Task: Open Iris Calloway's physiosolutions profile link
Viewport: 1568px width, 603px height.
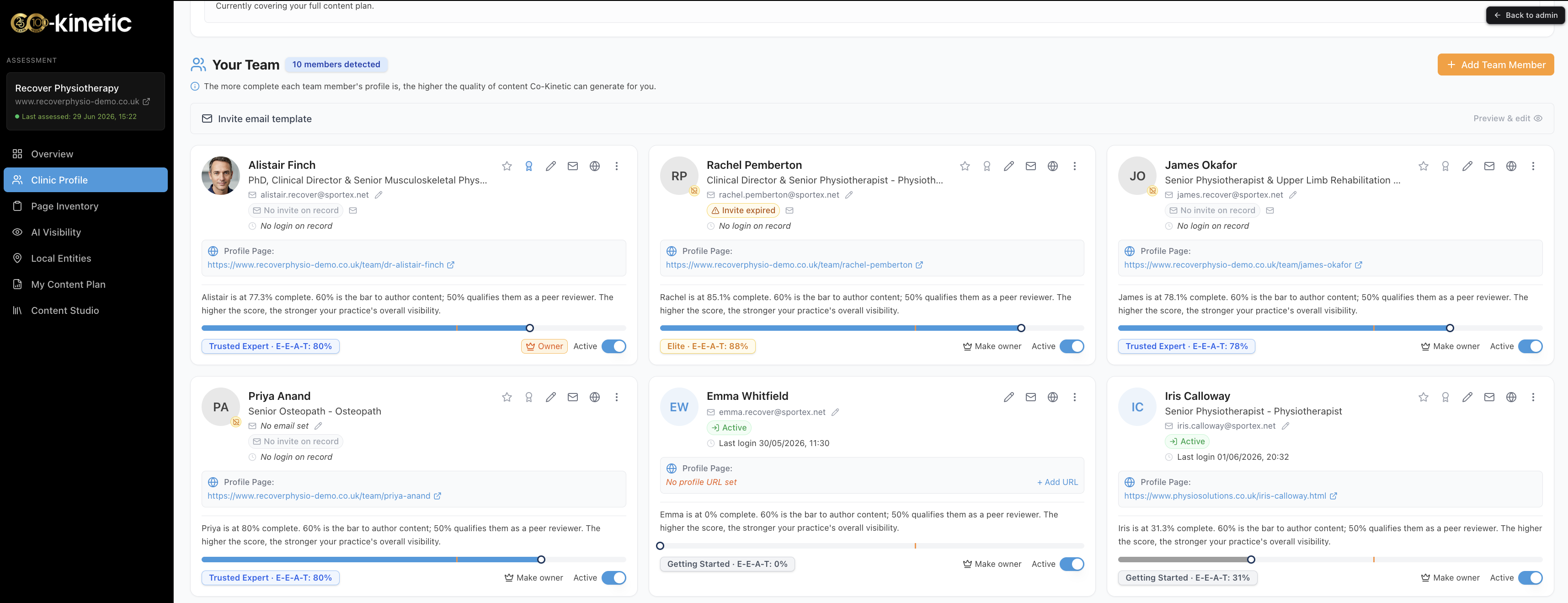Action: pos(1230,496)
